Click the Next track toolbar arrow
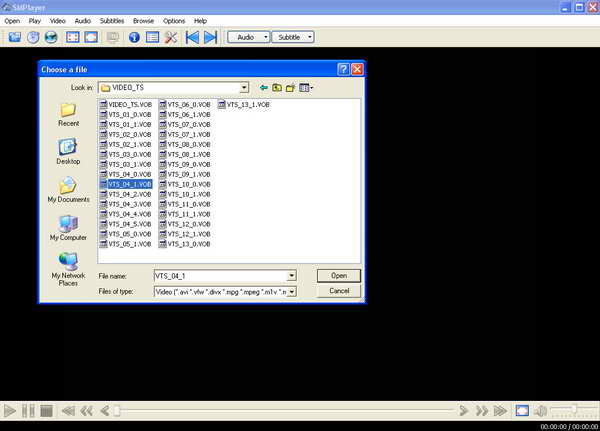Screen dimensions: 600x431 point(210,37)
